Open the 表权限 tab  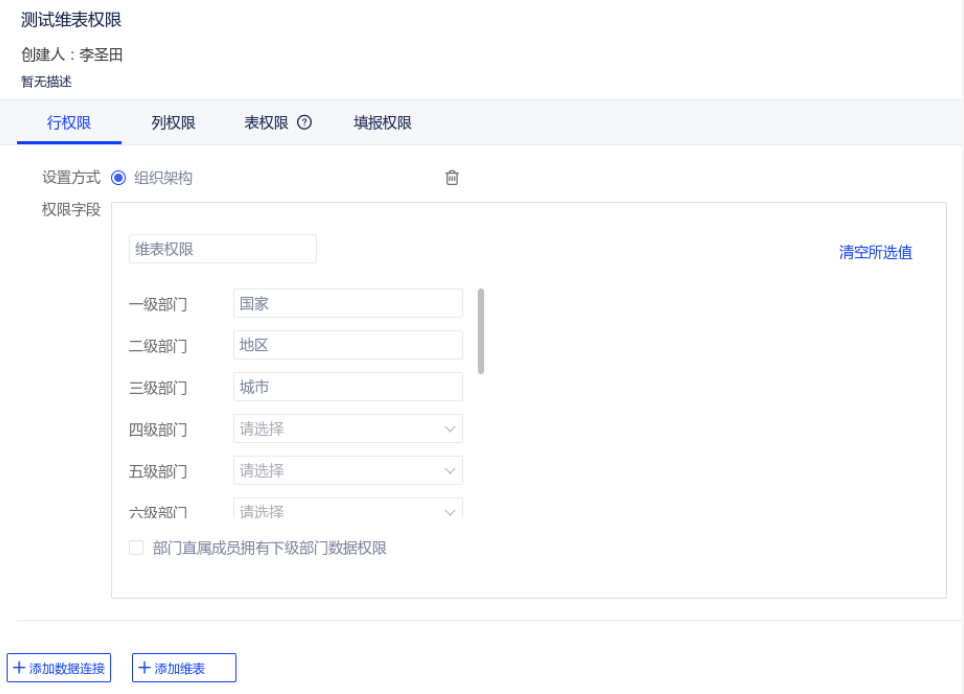click(x=266, y=123)
